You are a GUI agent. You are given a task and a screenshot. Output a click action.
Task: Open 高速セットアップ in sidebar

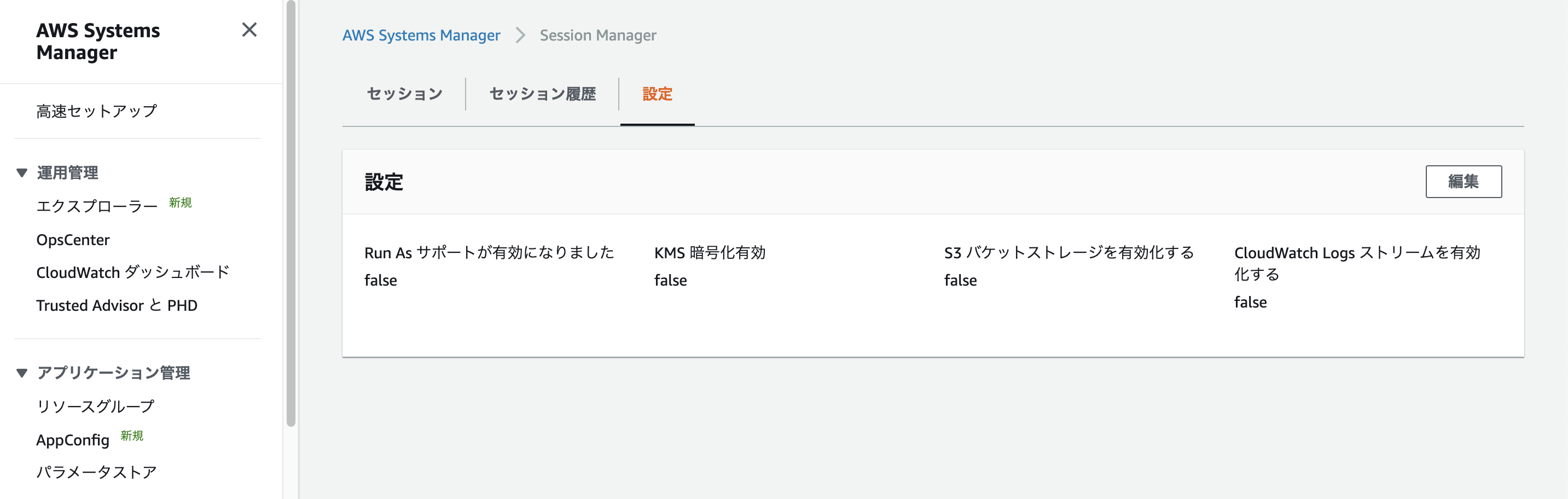pos(96,112)
